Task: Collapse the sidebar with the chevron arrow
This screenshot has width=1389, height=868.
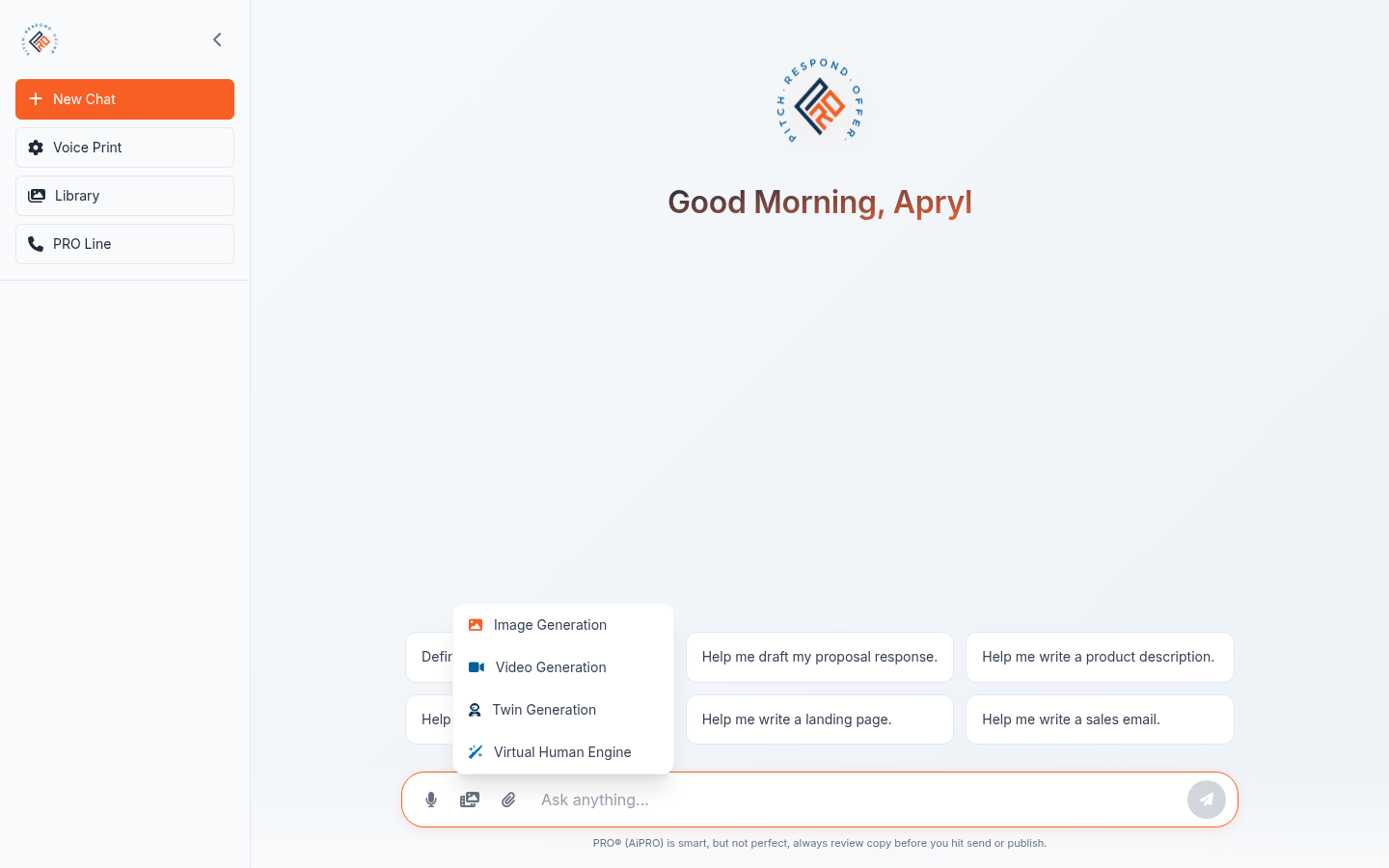Action: point(217,40)
